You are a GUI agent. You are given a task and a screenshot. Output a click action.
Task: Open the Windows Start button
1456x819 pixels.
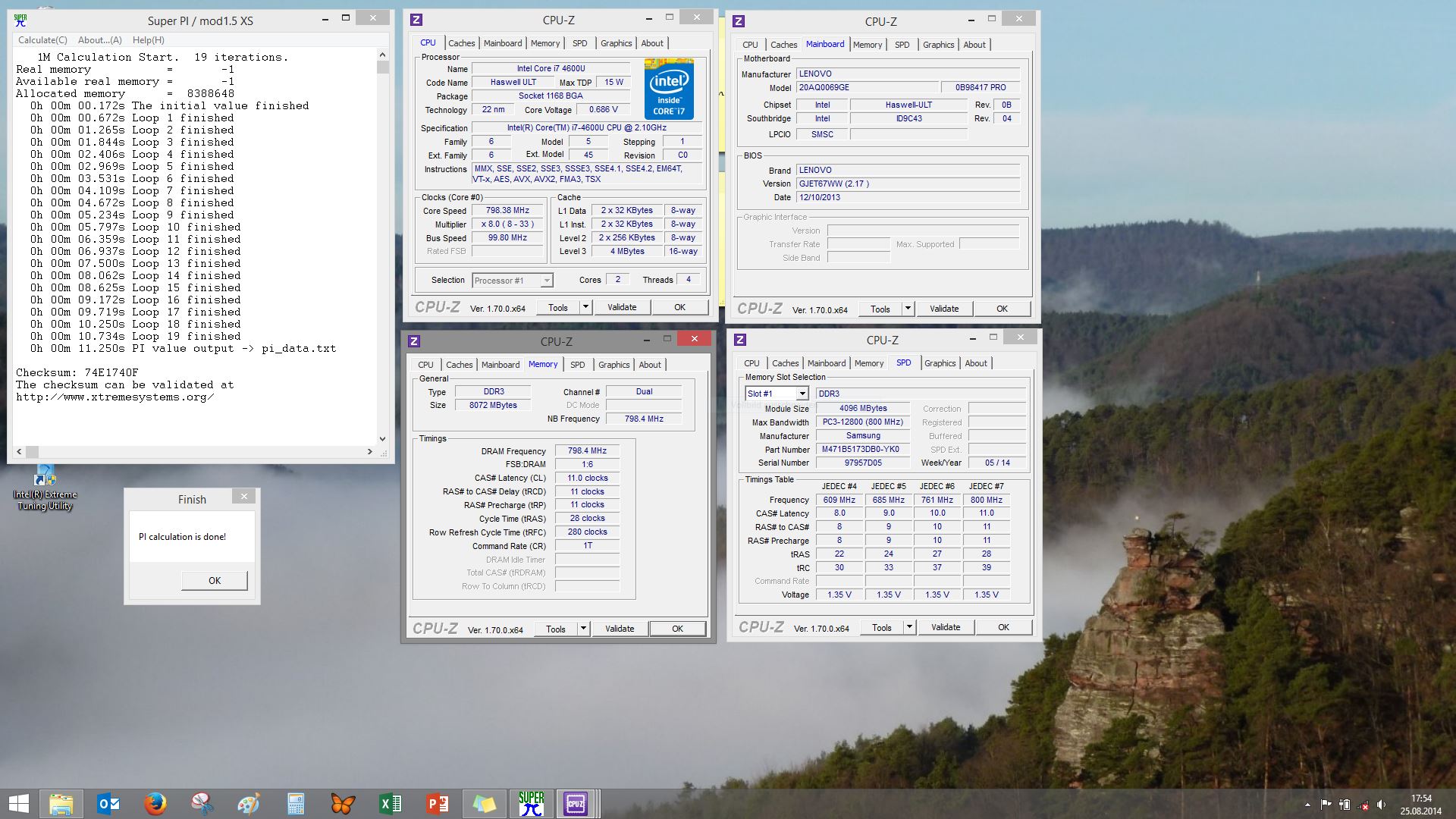(x=18, y=804)
